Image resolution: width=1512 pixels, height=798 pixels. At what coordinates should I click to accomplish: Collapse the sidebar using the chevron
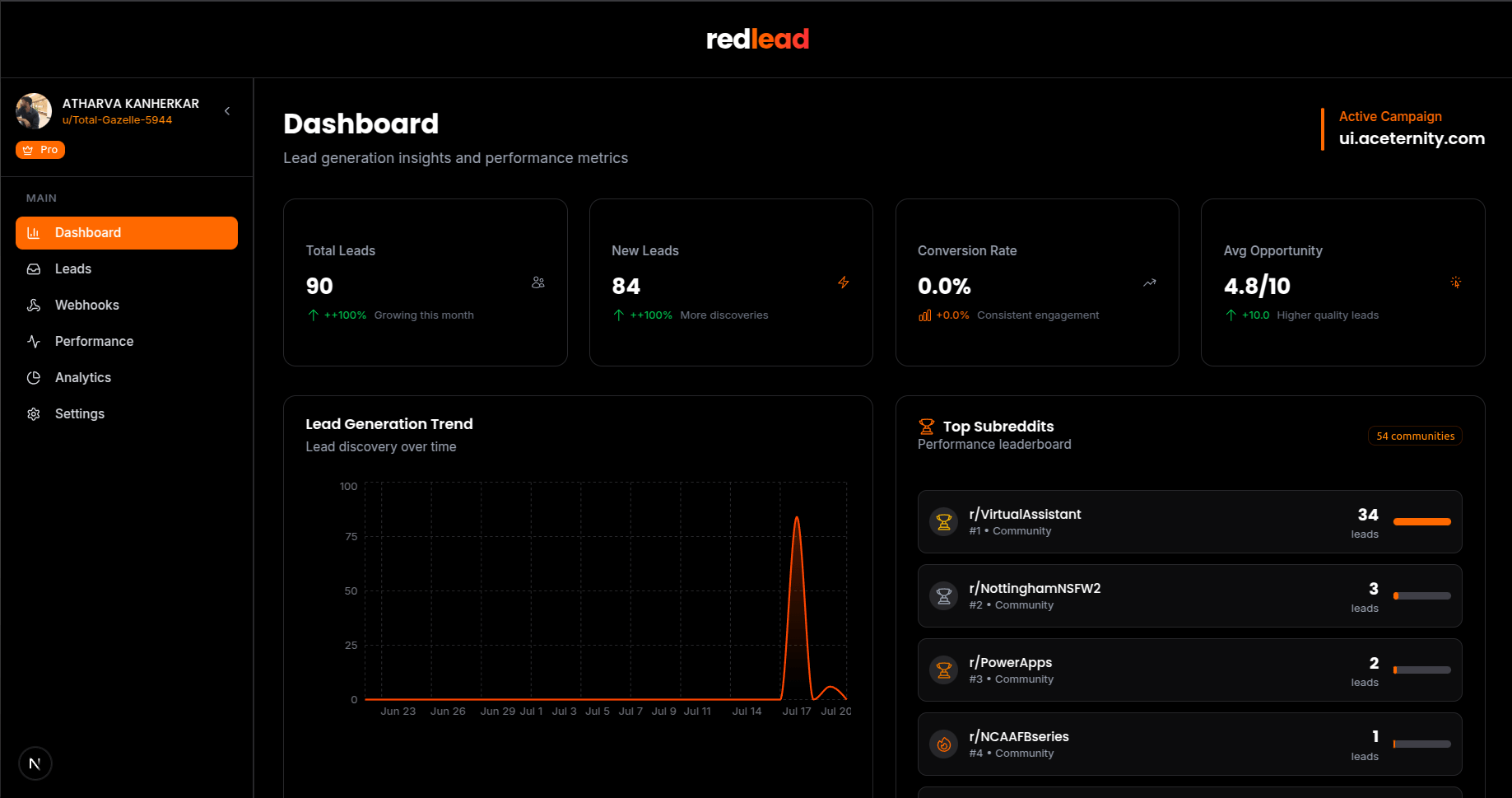(227, 110)
